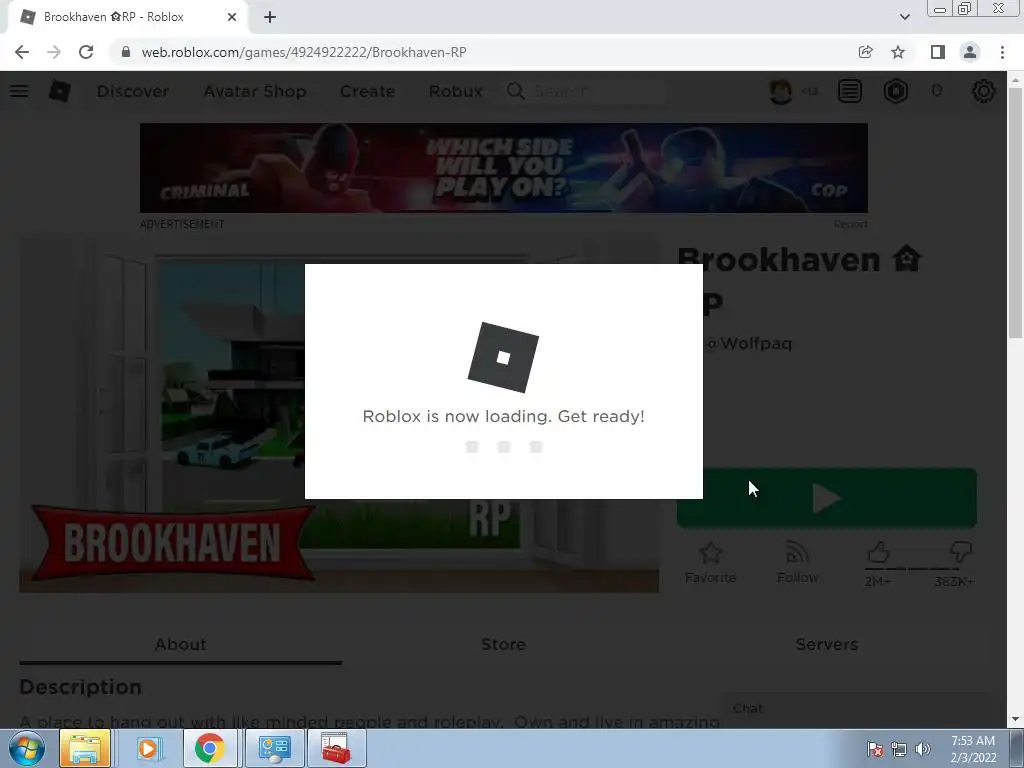Open the media player taskbar icon
1024x768 pixels.
coord(149,748)
